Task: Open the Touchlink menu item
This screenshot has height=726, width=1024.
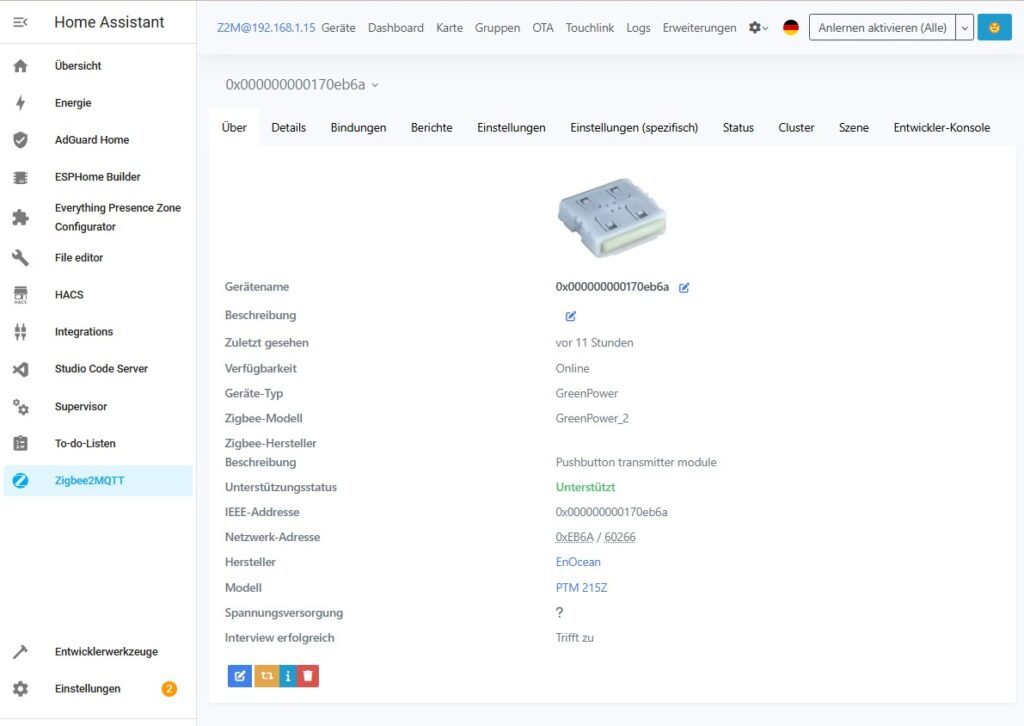Action: point(590,28)
